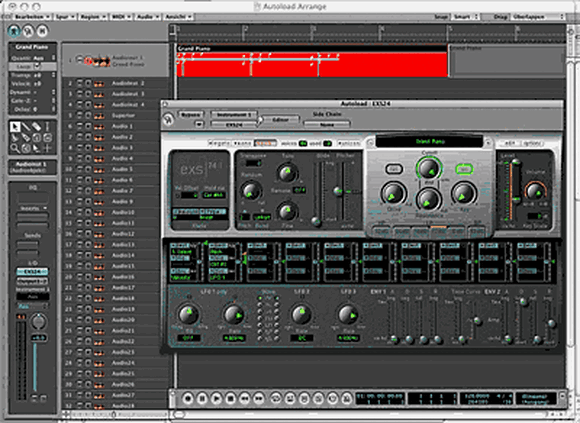Click the Metronome button, last round transport icon
The width and height of the screenshot is (580, 423).
pos(346,399)
